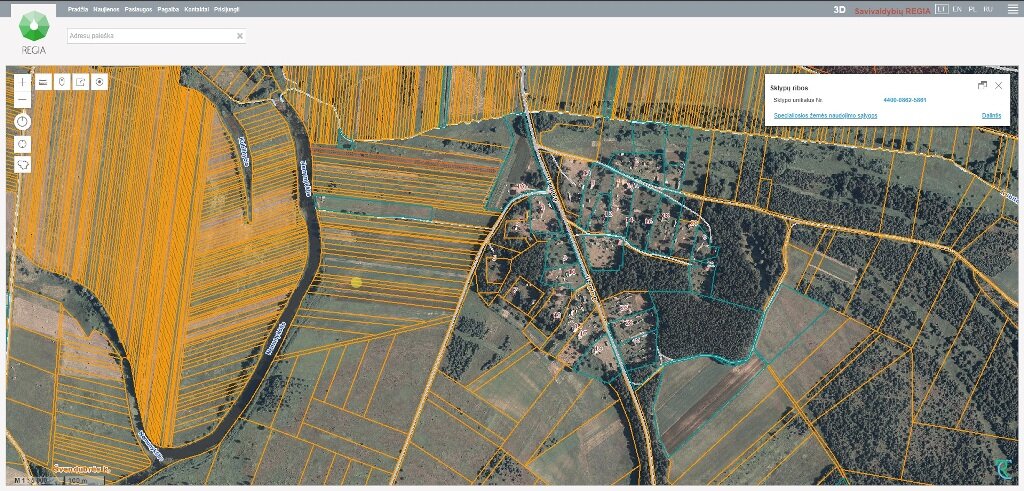Select the polygon draw tool
1024x491 pixels.
click(22, 165)
